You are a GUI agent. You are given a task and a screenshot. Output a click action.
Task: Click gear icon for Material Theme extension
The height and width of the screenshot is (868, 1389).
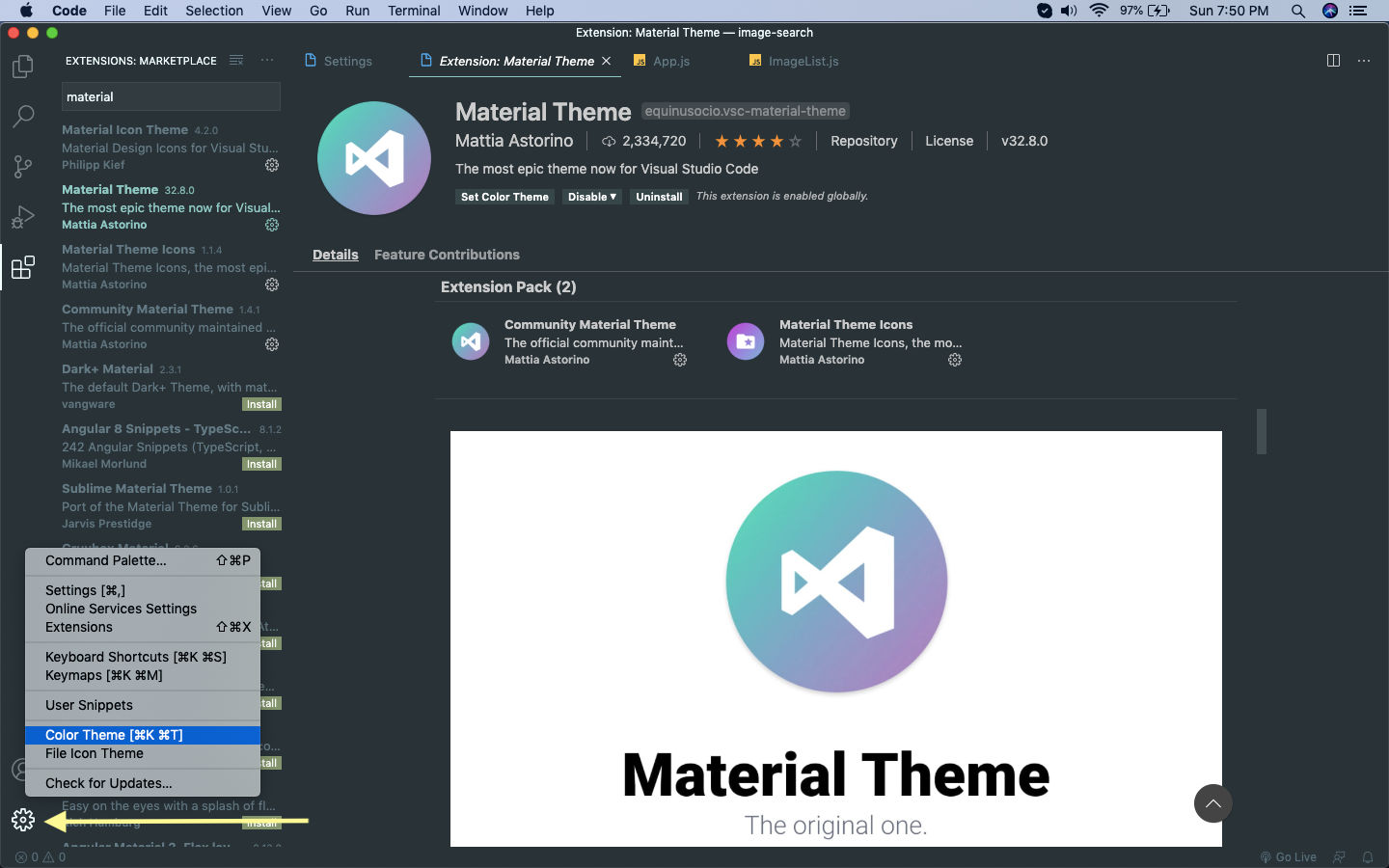click(x=272, y=225)
